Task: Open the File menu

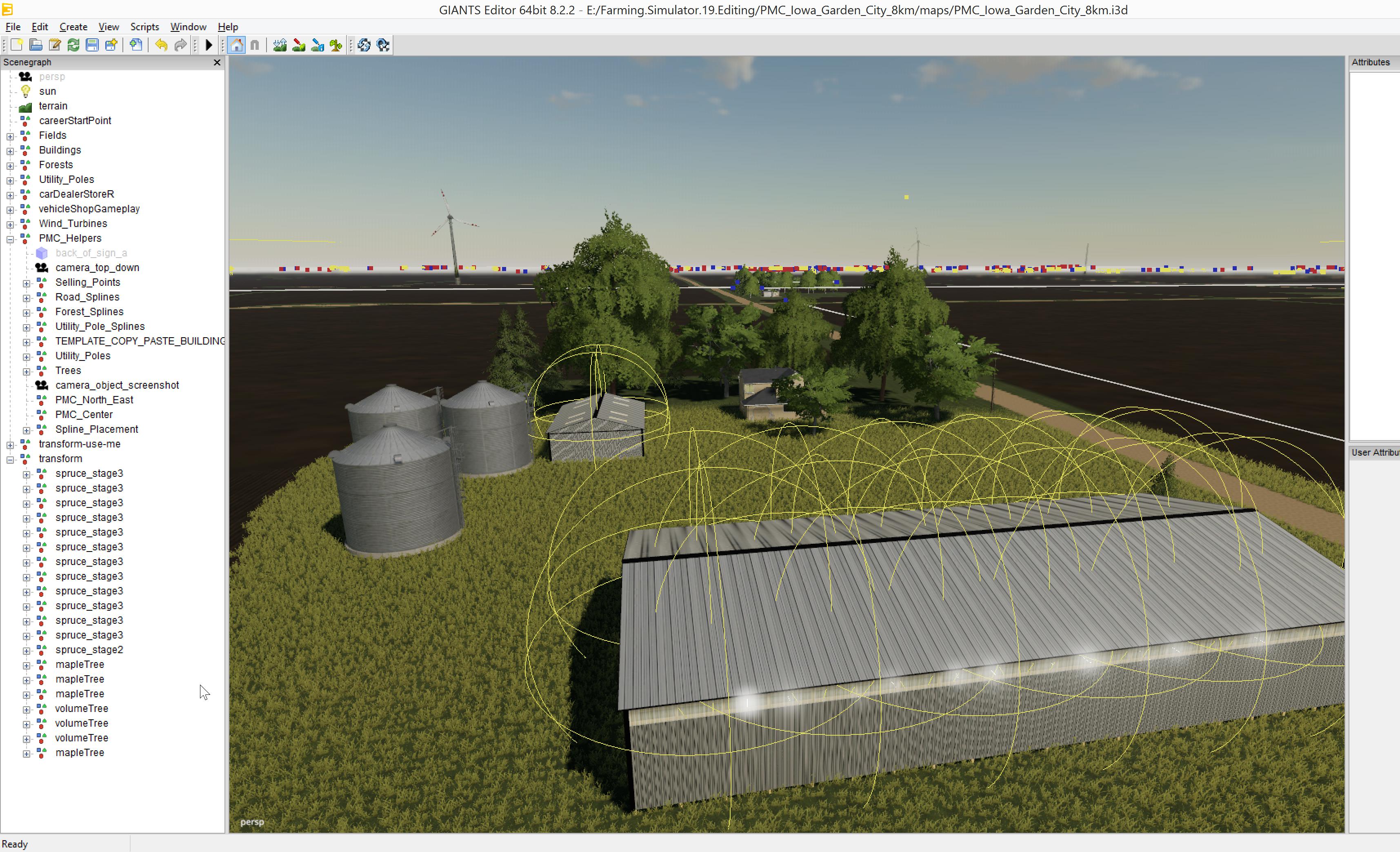Action: tap(13, 27)
